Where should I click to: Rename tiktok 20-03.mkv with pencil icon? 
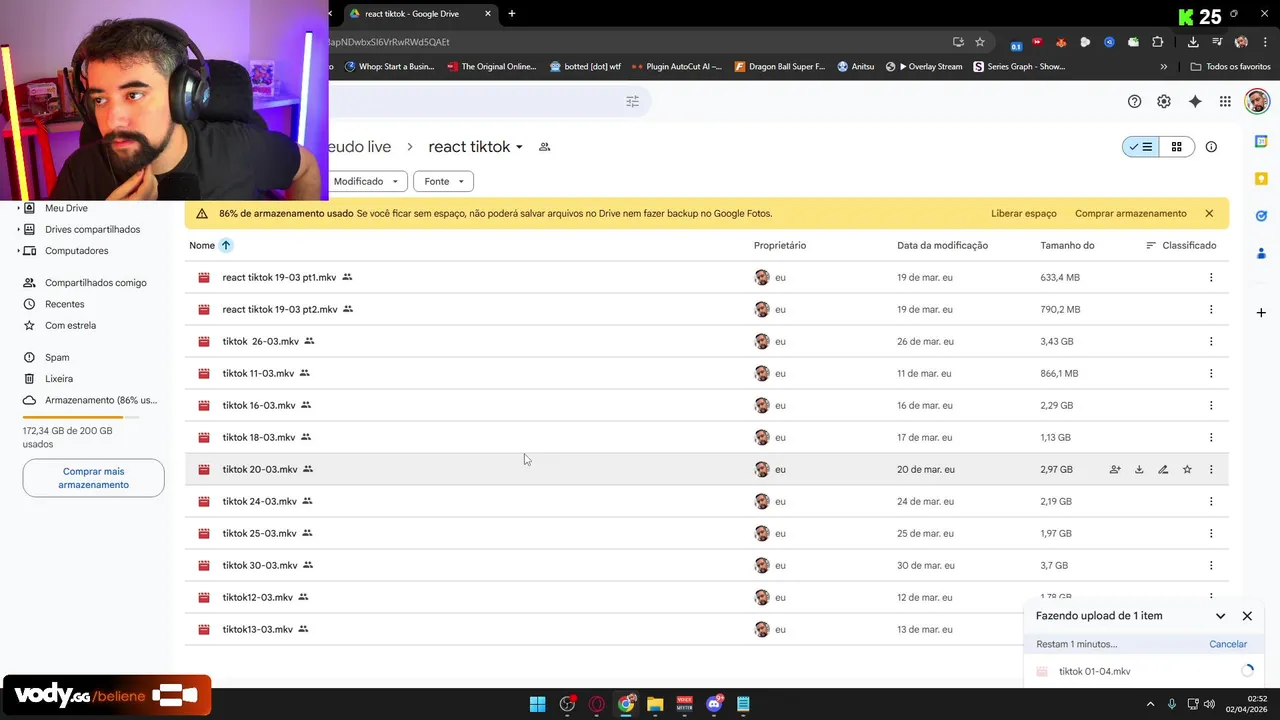1163,469
